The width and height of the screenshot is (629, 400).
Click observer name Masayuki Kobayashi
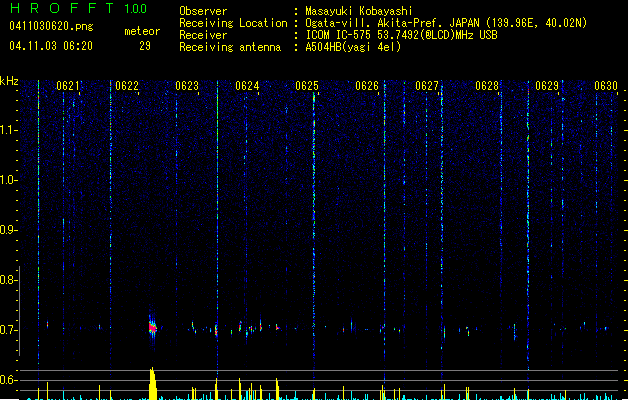[359, 11]
